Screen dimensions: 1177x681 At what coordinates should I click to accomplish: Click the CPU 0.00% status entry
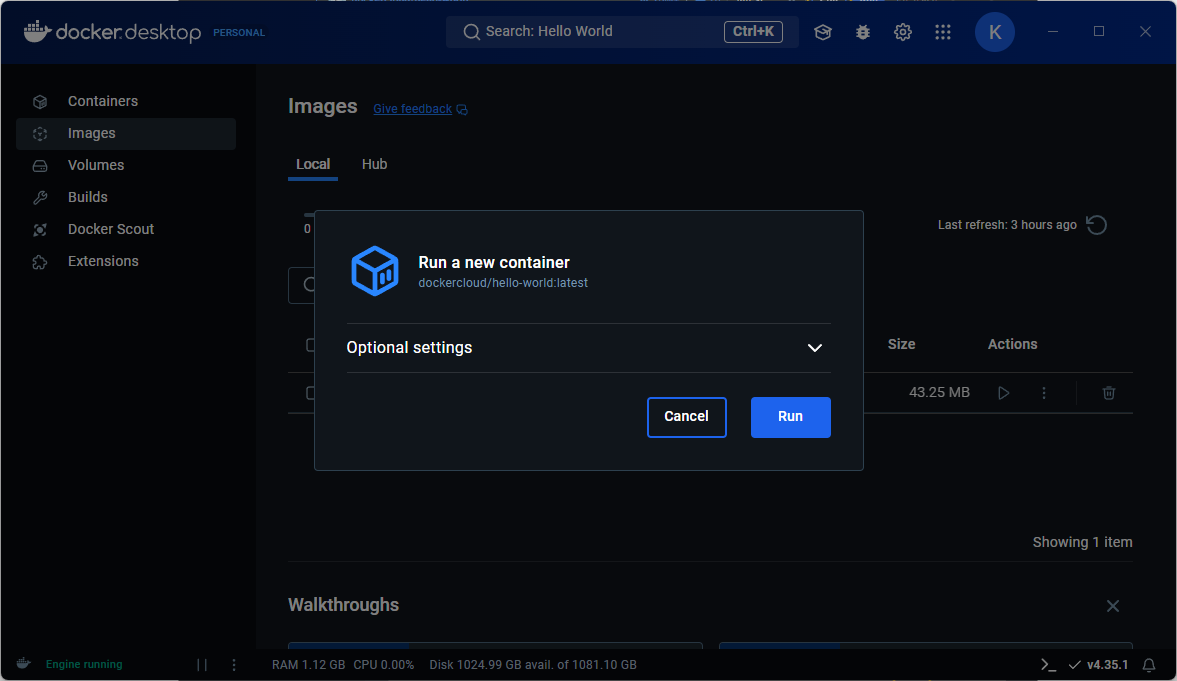384,665
